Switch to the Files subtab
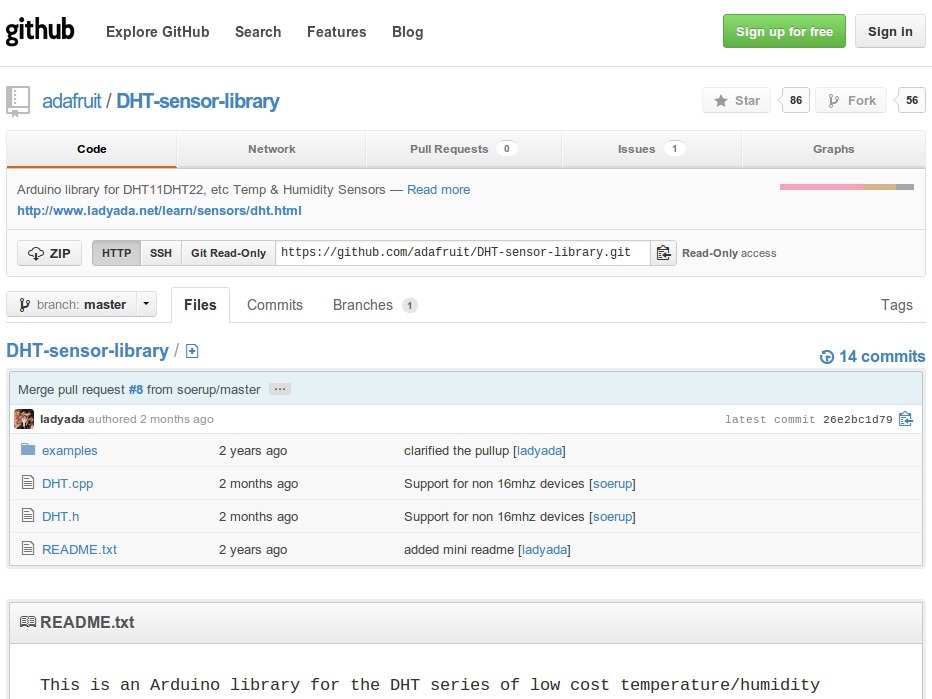Screen dimensions: 932x699 tap(200, 305)
